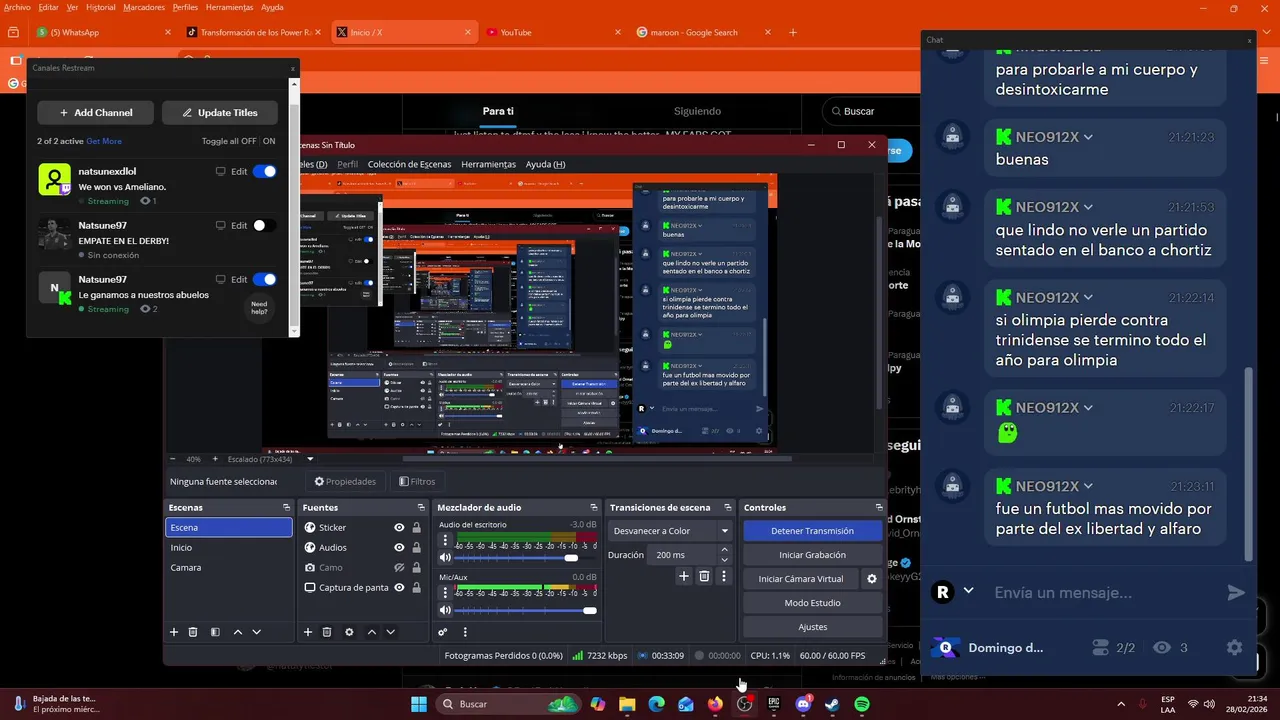
Task: Mute Audio del escritorio speaker icon
Action: tap(445, 558)
